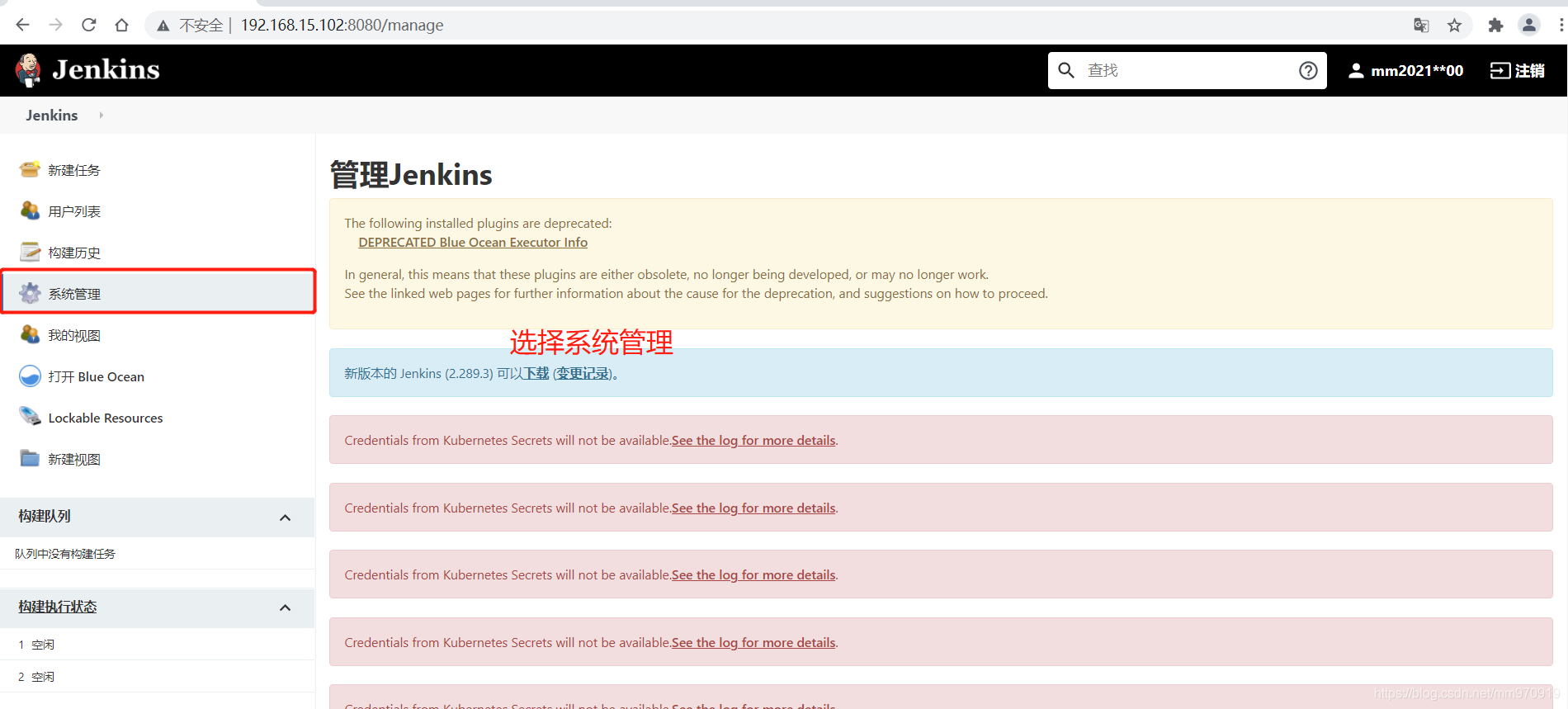Open the second 'See the log for more details' link

[753, 508]
